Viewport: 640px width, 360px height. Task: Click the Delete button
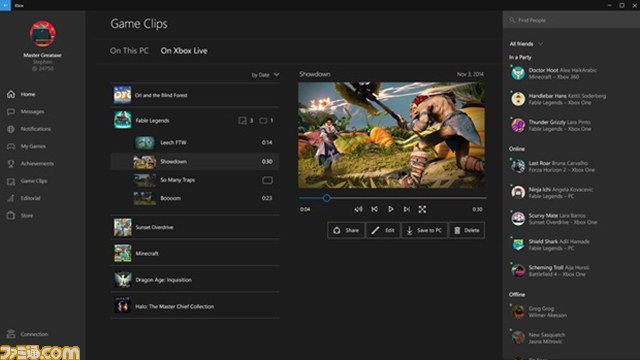pos(467,230)
